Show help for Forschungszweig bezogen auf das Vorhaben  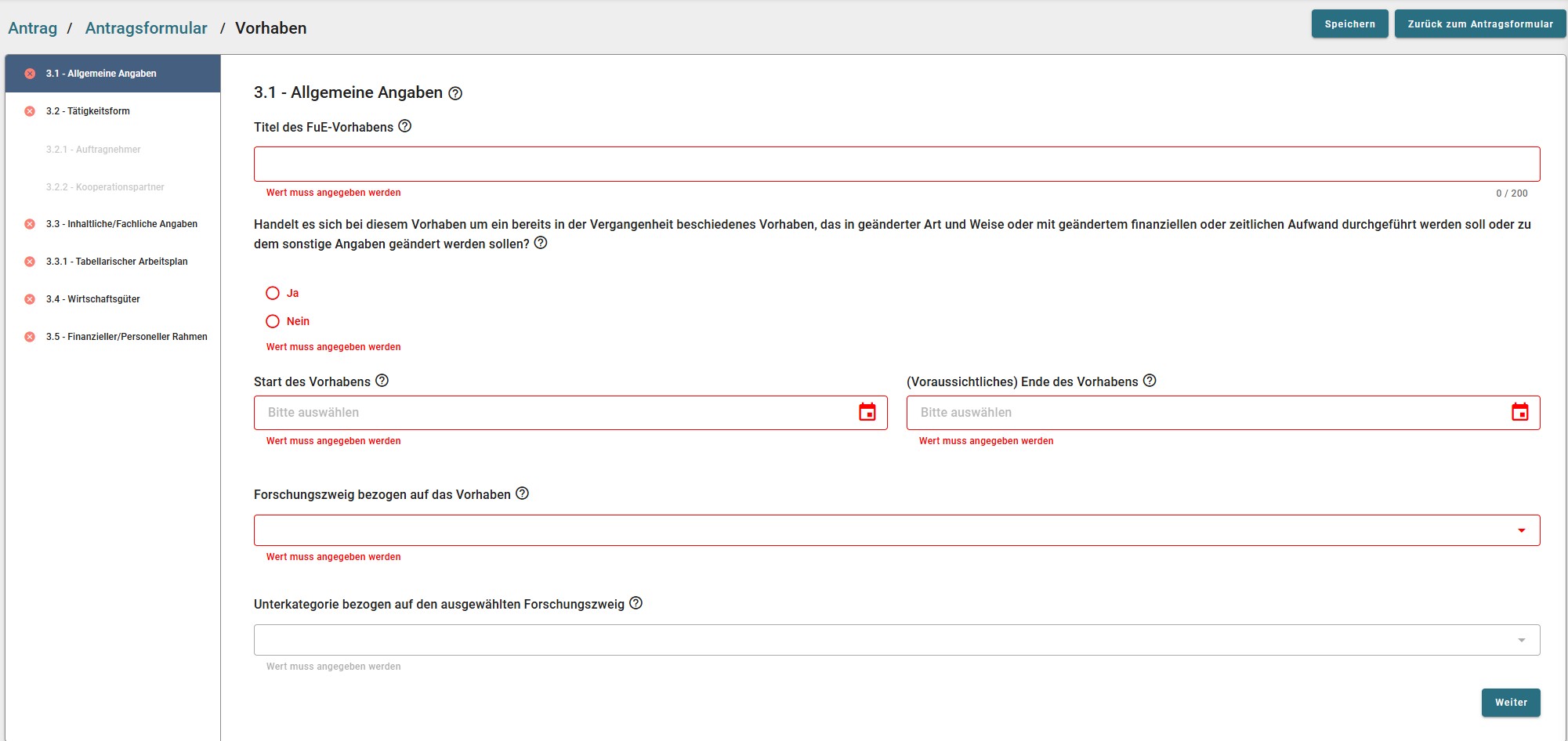523,493
